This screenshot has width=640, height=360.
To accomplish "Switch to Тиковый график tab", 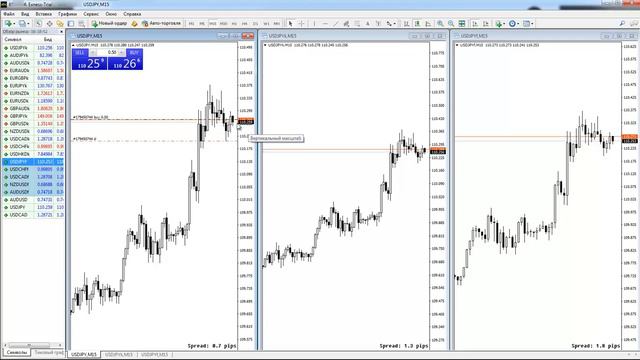I will pyautogui.click(x=49, y=352).
